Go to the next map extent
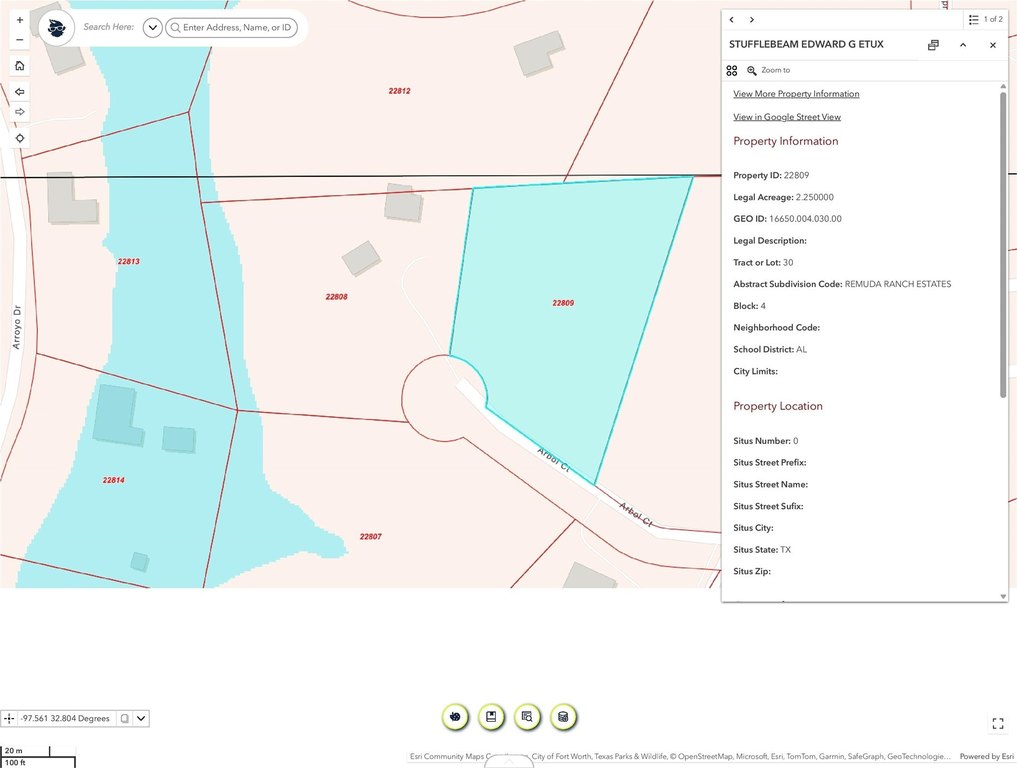Image resolution: width=1017 pixels, height=768 pixels. [x=19, y=112]
